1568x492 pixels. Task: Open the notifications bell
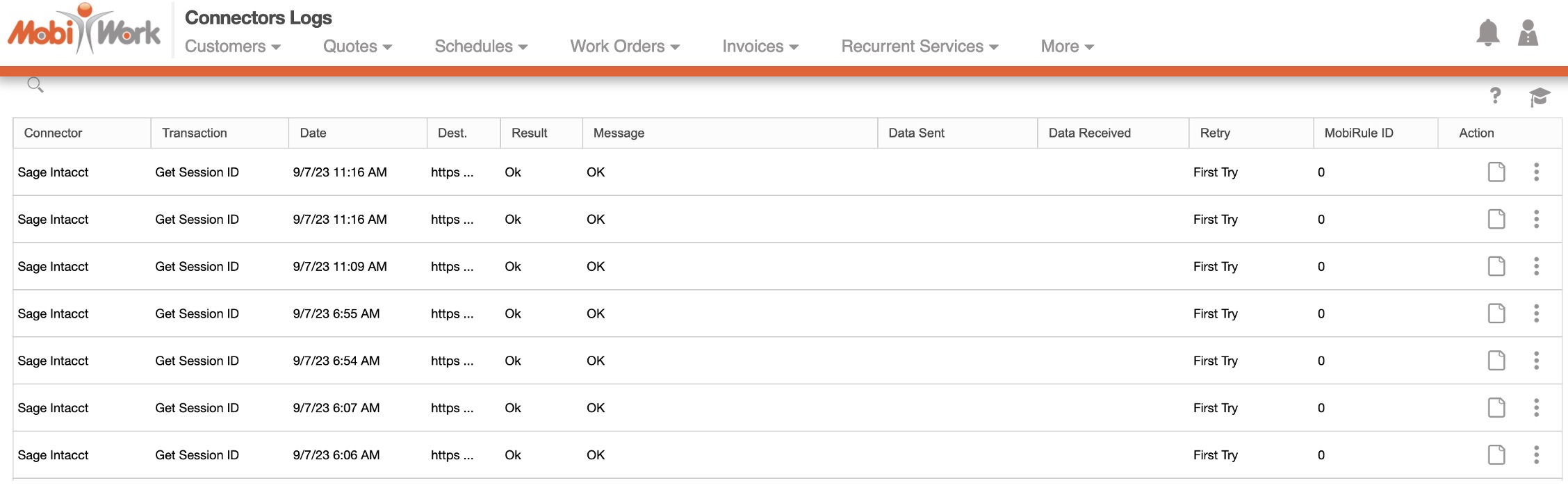[x=1487, y=33]
